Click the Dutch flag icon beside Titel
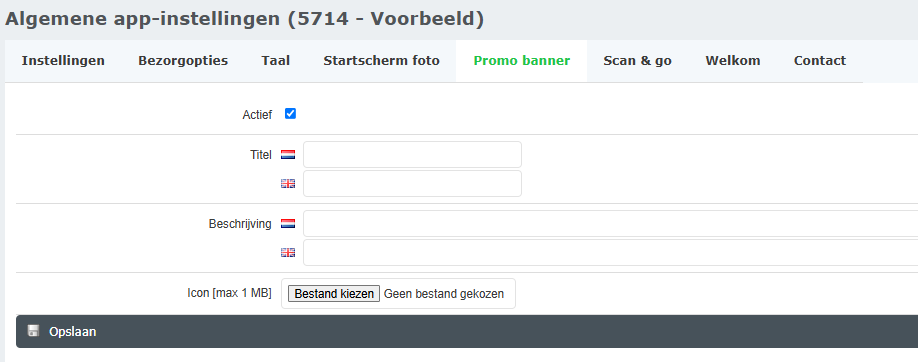Viewport: 918px width, 362px height. [288, 155]
